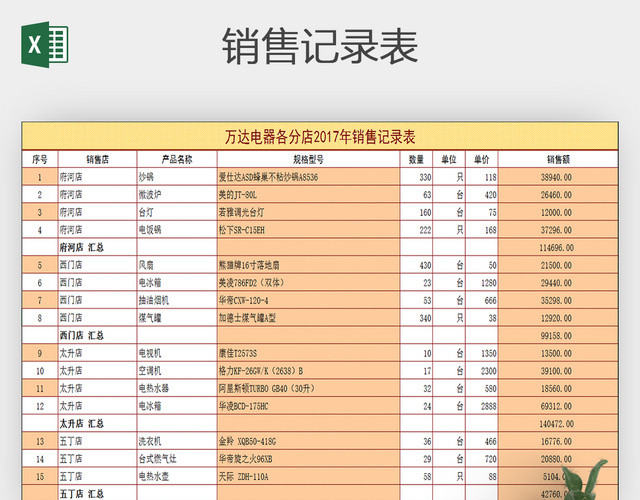
Task: Select the product cell 台式燃气灶
Action: [177, 459]
